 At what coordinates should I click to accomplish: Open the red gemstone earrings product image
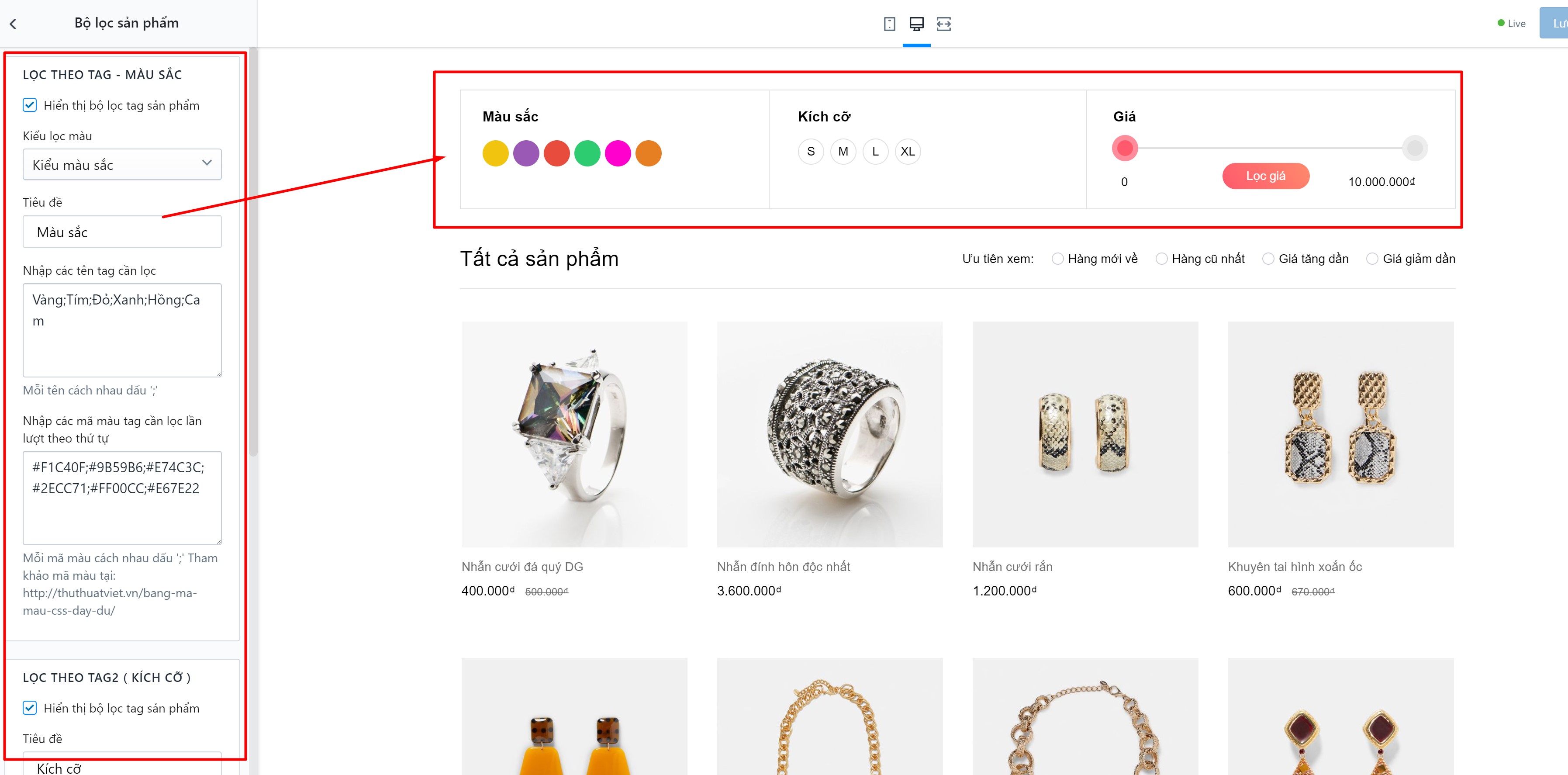click(x=1341, y=716)
